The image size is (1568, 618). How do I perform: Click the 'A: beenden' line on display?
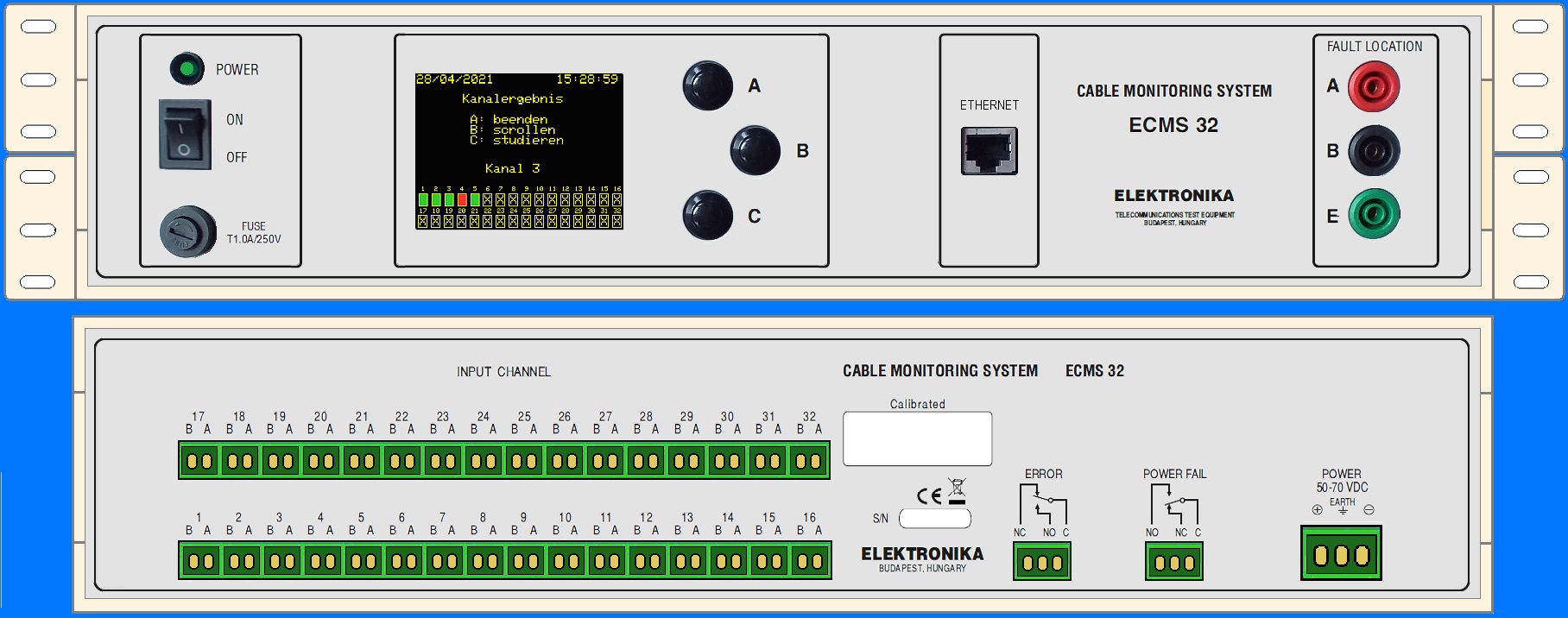click(509, 119)
